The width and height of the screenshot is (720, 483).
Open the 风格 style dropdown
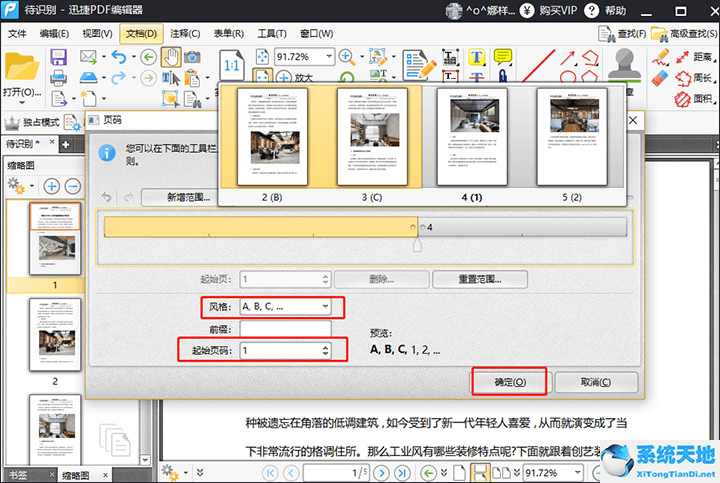click(x=285, y=307)
